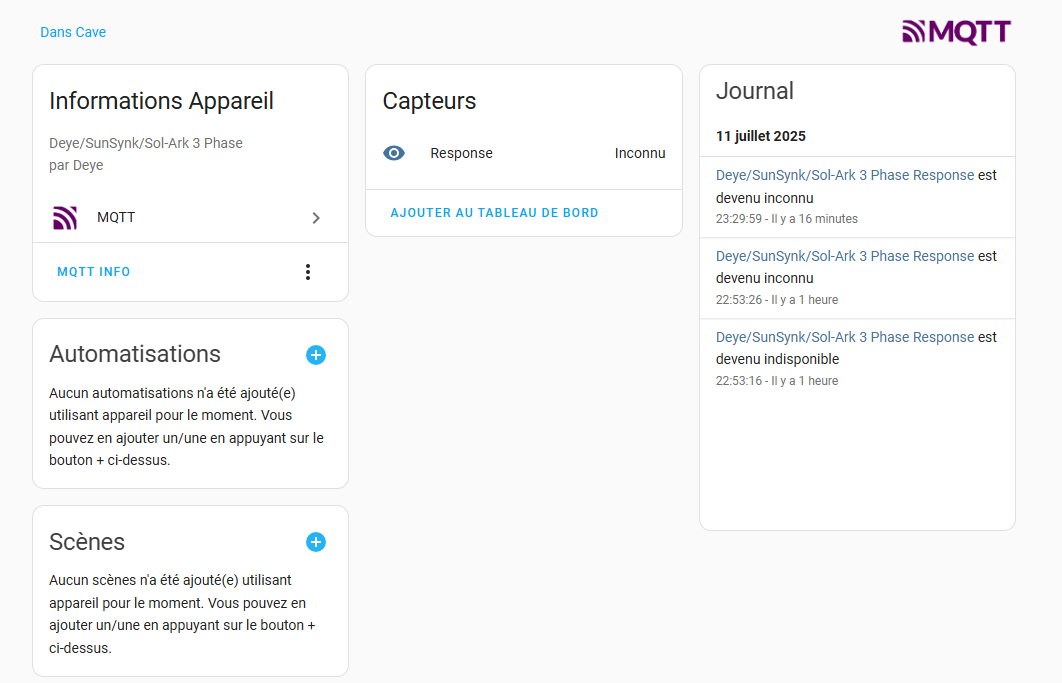Open journal entry link at 23:29:59
Viewport: 1062px width, 683px height.
[x=845, y=175]
